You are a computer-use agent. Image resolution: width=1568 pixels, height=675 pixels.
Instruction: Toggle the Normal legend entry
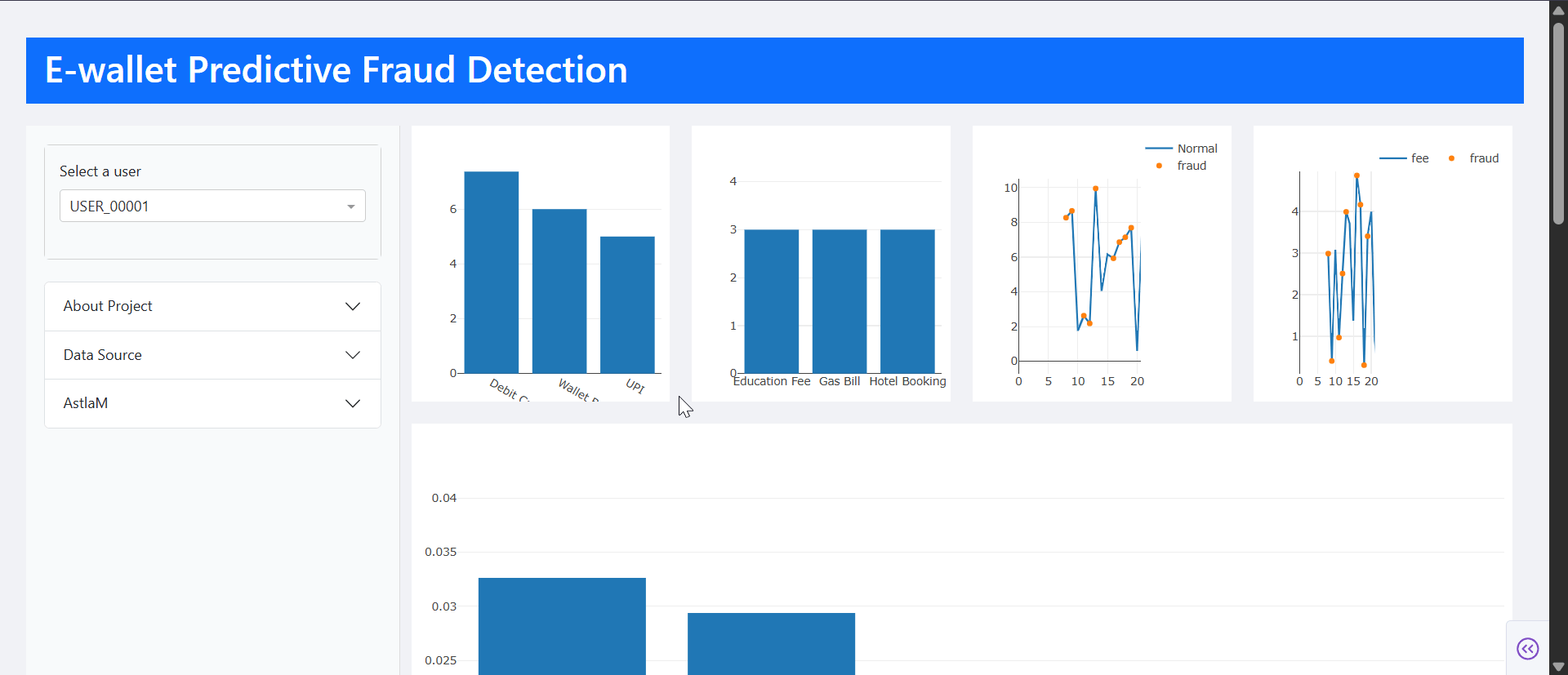pos(1181,149)
